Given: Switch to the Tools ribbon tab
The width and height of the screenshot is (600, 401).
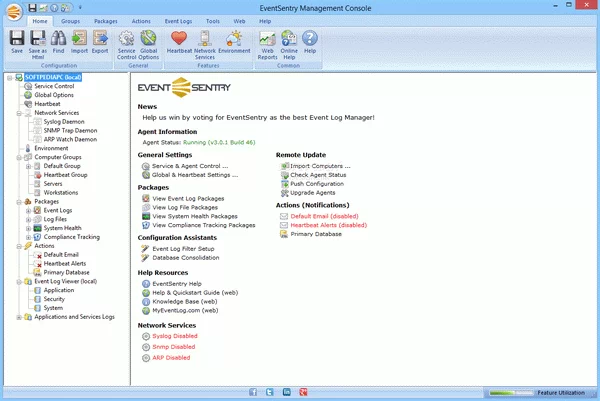Looking at the screenshot, I should 213,21.
